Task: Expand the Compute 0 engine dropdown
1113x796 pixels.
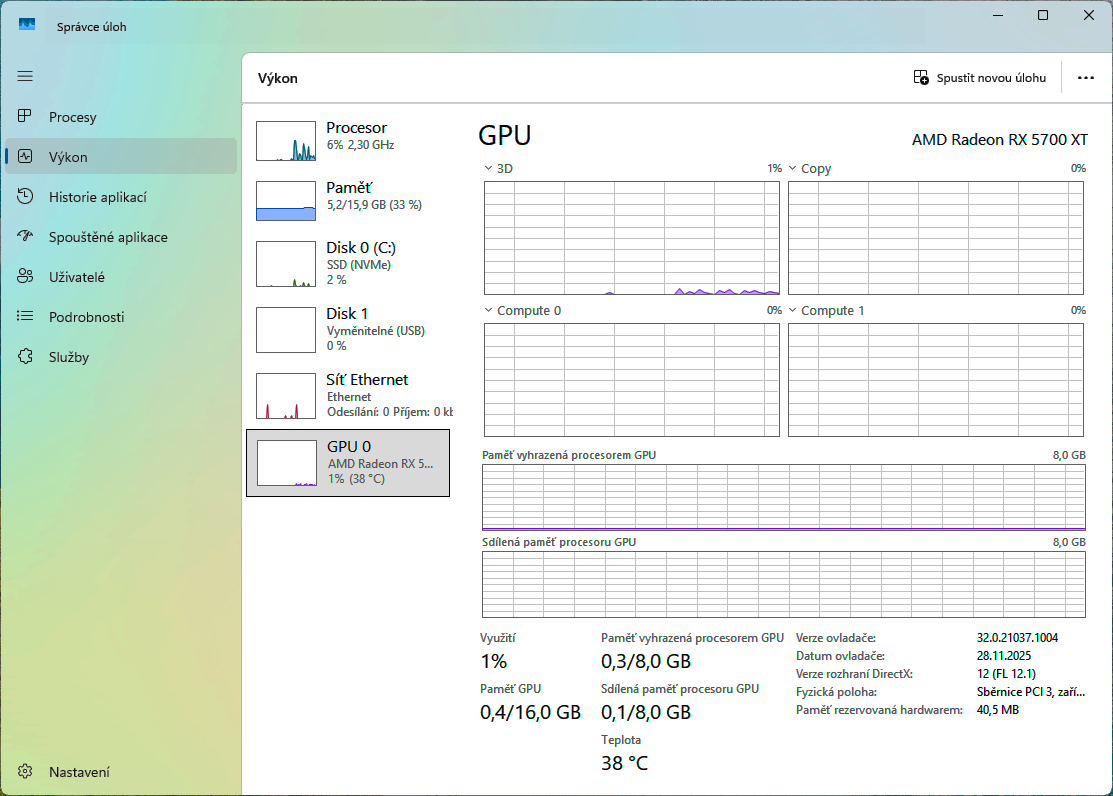Action: tap(488, 311)
